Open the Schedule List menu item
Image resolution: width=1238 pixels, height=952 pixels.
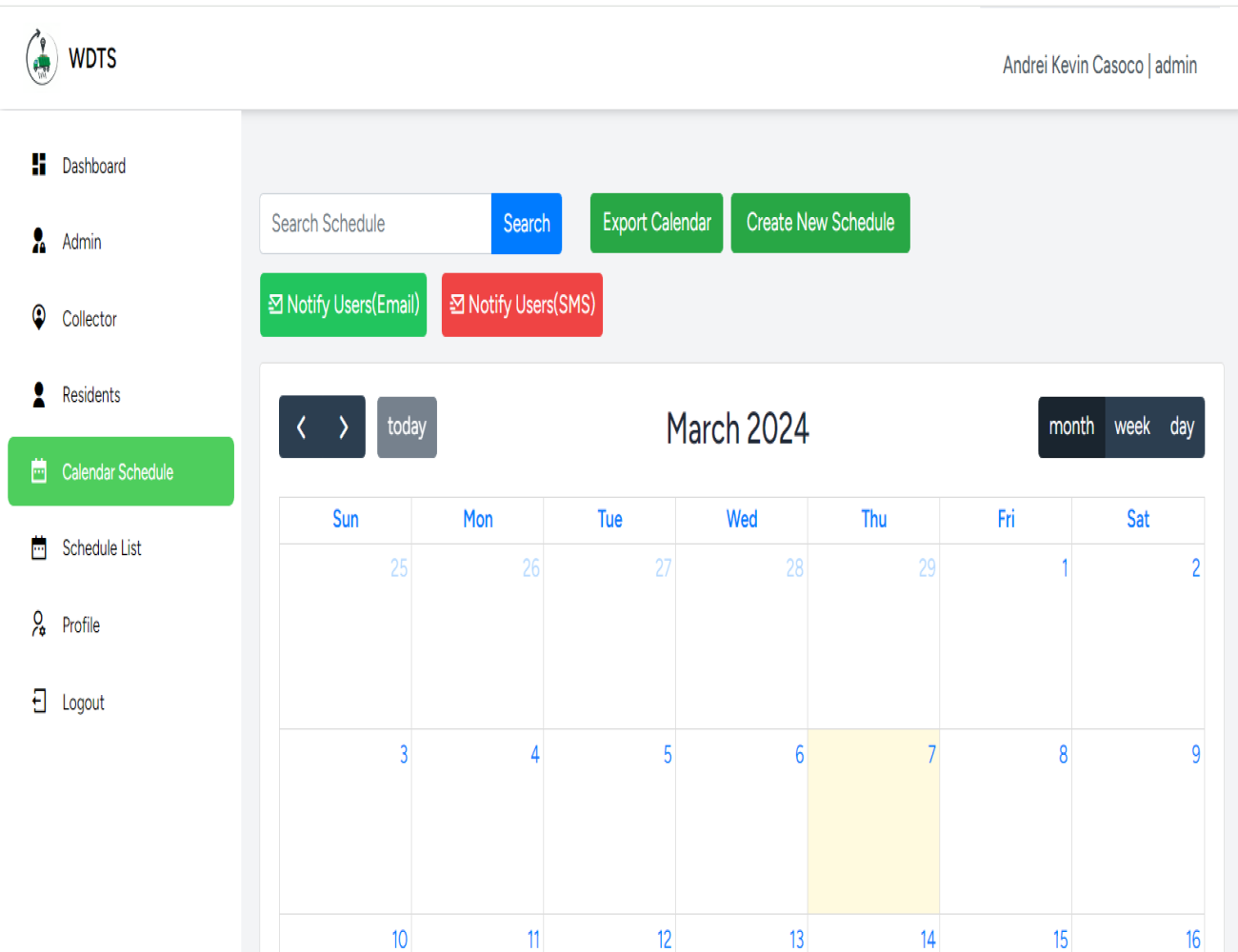click(121, 548)
